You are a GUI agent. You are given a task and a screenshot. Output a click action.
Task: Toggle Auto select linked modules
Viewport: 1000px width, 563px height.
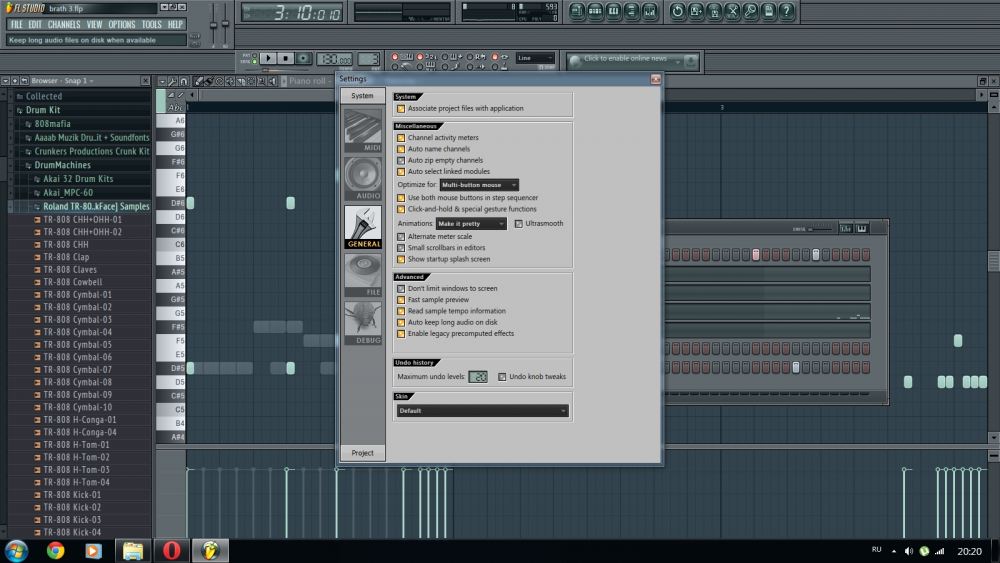(x=401, y=172)
